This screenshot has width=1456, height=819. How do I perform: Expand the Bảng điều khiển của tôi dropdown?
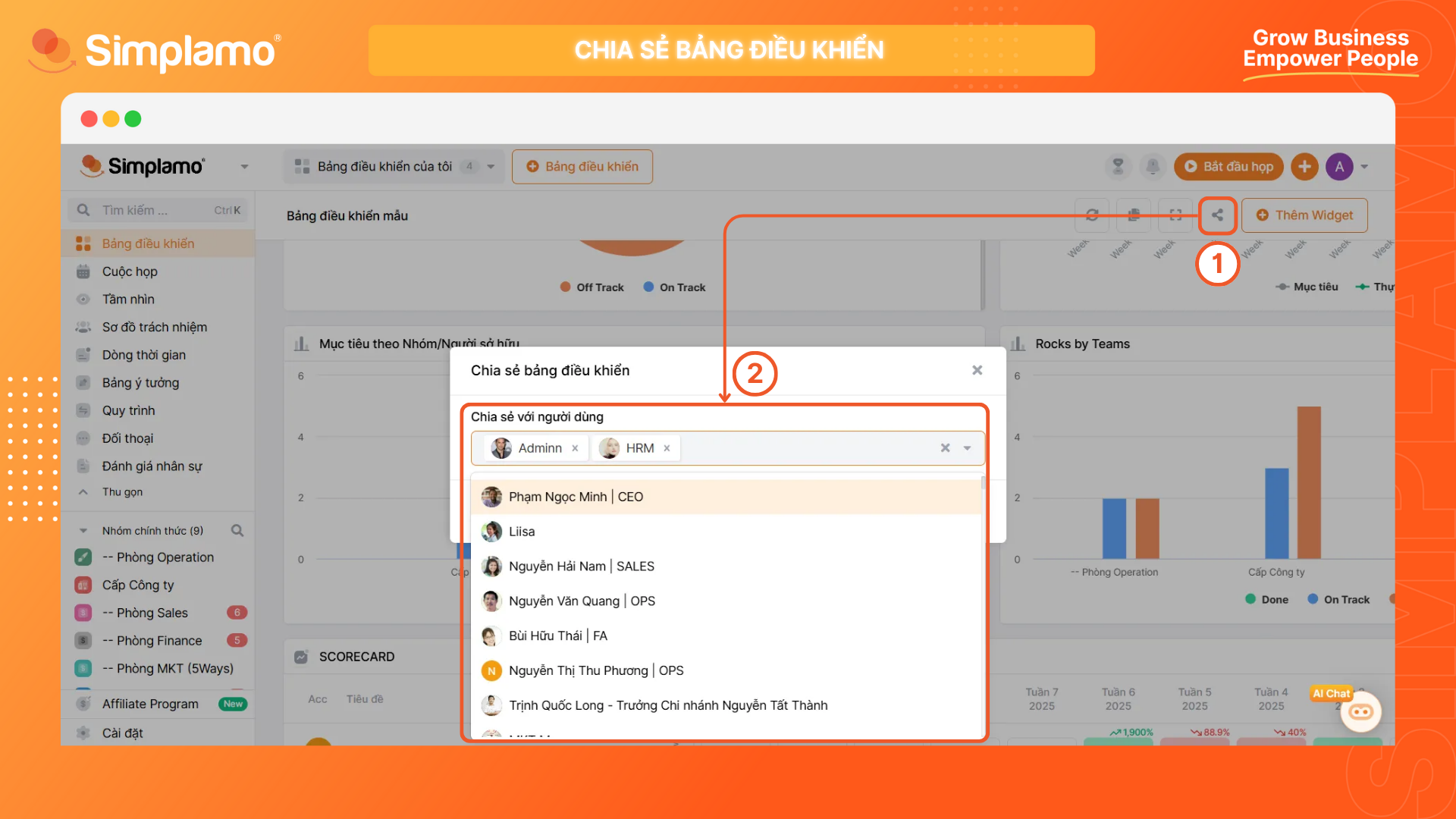pyautogui.click(x=491, y=167)
